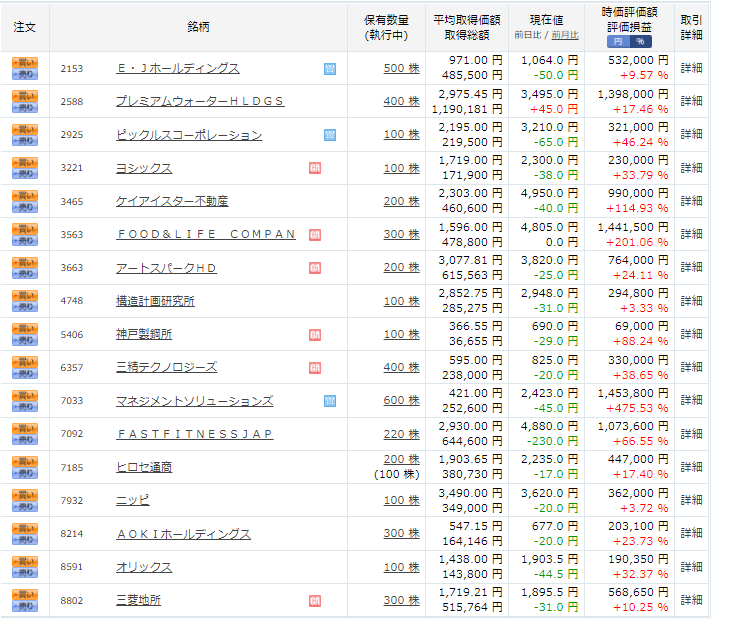Click 買い buy button for 3221 ヨシックス
The height and width of the screenshot is (619, 731).
(x=25, y=162)
